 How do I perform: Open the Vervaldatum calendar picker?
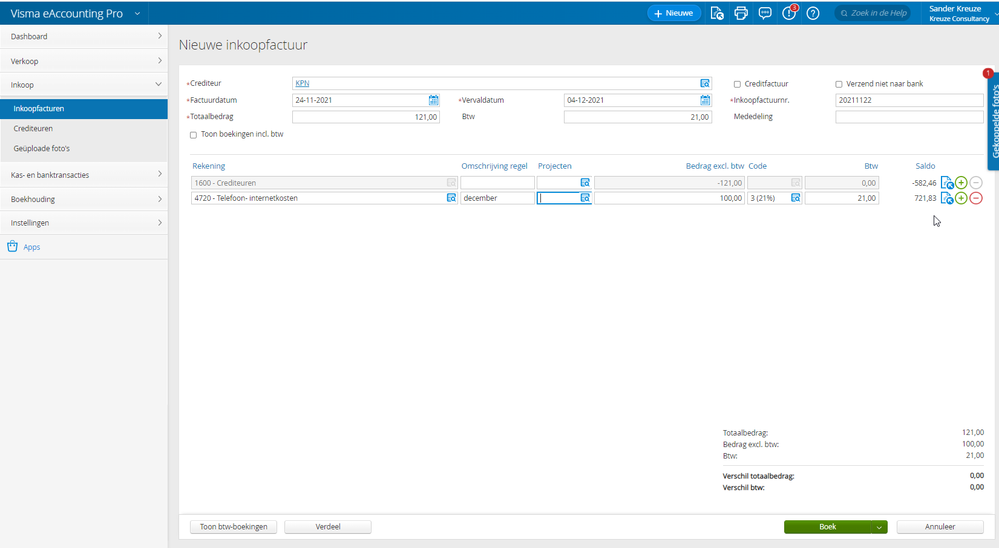coord(705,100)
